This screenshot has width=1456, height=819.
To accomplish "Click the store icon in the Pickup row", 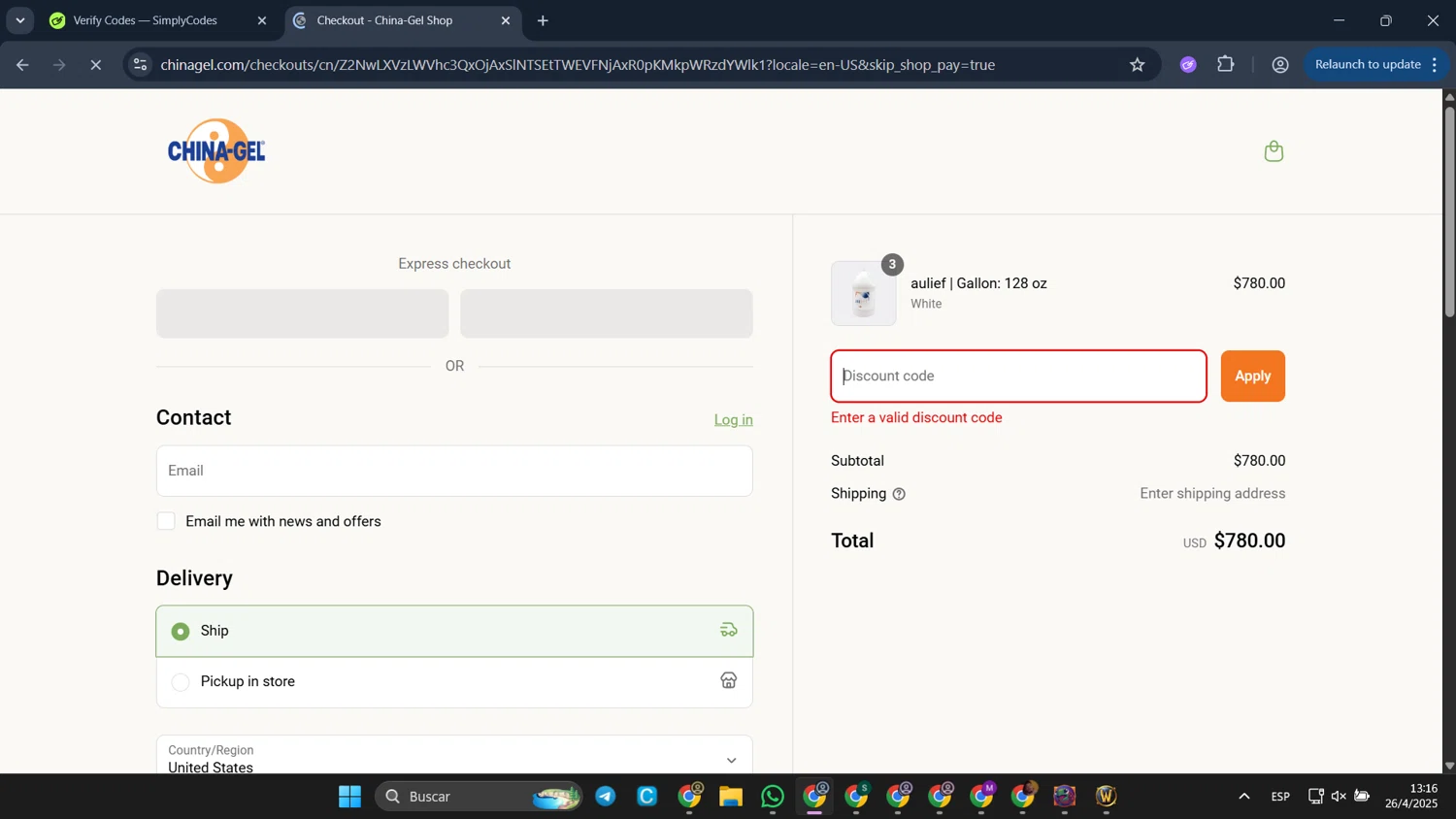I will pyautogui.click(x=728, y=681).
